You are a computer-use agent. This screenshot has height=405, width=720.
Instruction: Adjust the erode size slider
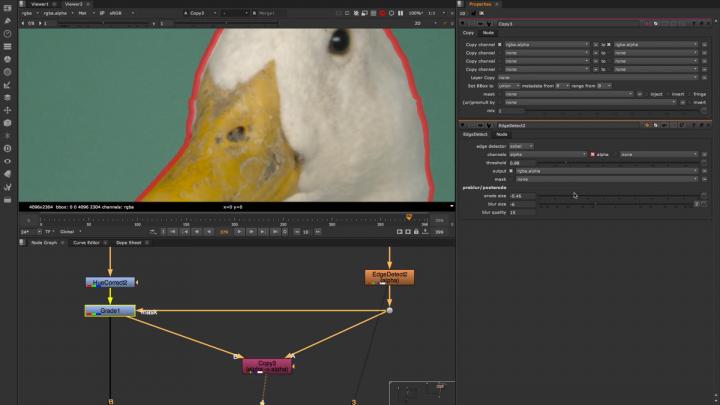tap(618, 196)
